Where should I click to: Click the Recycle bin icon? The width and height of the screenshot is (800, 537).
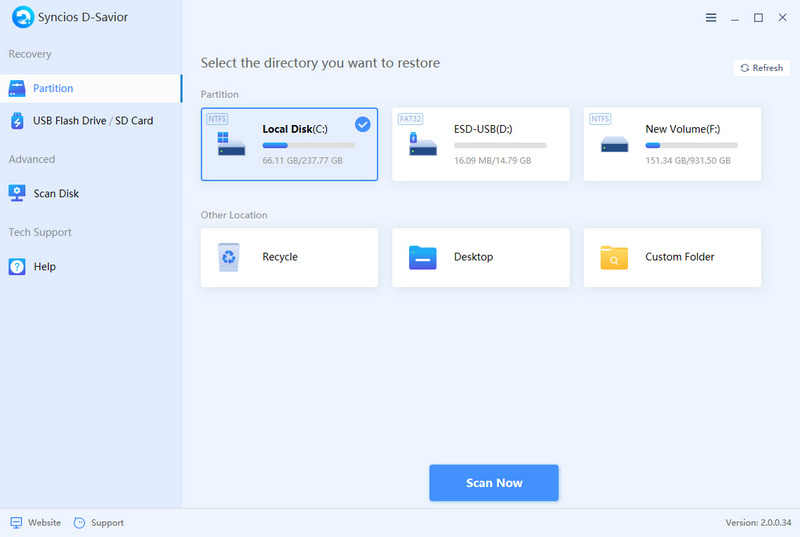click(230, 257)
